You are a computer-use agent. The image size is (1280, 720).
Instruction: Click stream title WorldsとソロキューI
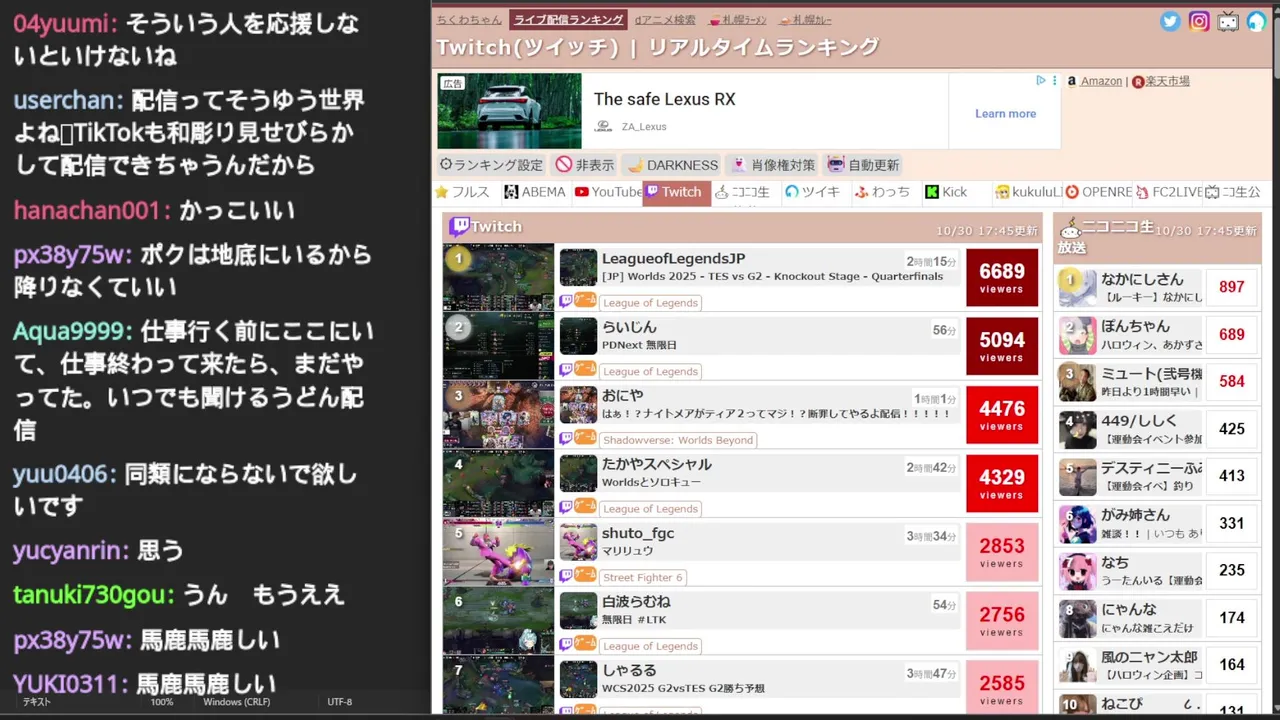651,482
